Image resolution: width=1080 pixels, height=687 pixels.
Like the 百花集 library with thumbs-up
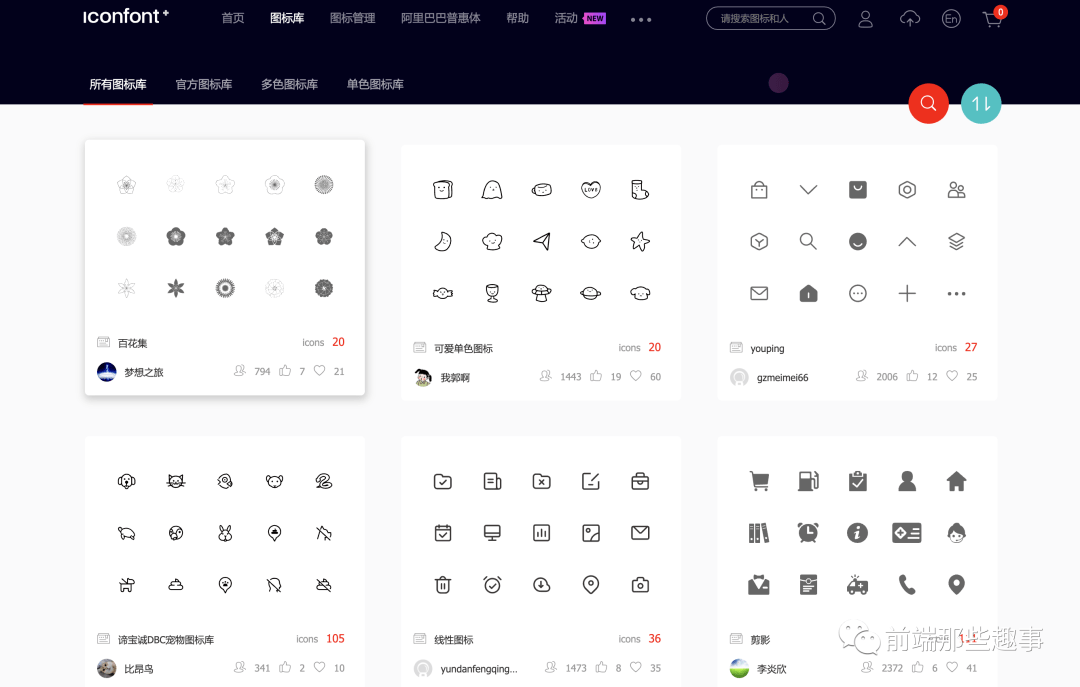click(x=284, y=371)
